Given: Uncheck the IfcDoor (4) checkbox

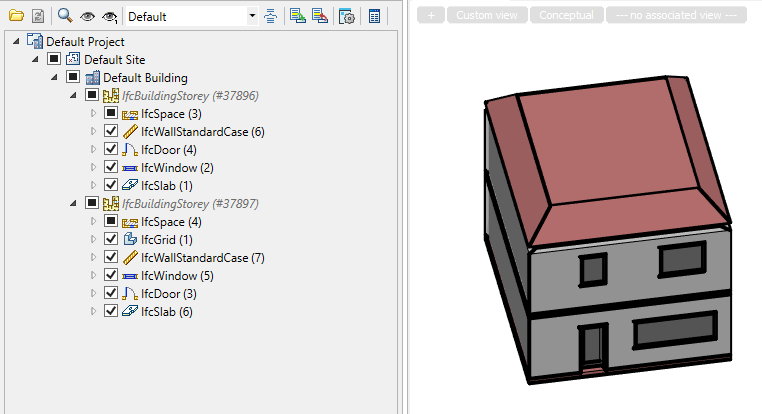Looking at the screenshot, I should [111, 150].
